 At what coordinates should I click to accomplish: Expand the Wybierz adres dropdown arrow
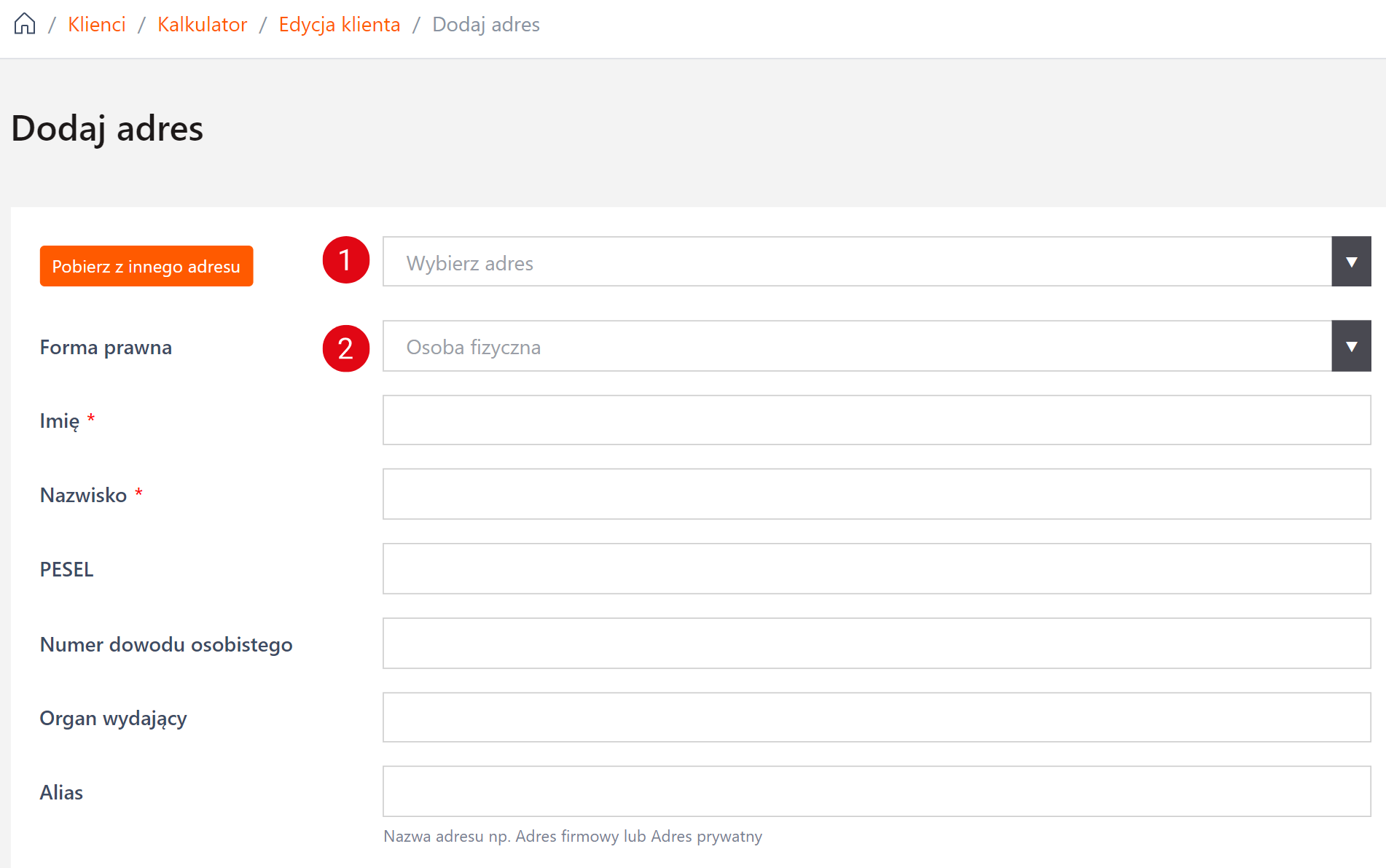click(x=1351, y=262)
